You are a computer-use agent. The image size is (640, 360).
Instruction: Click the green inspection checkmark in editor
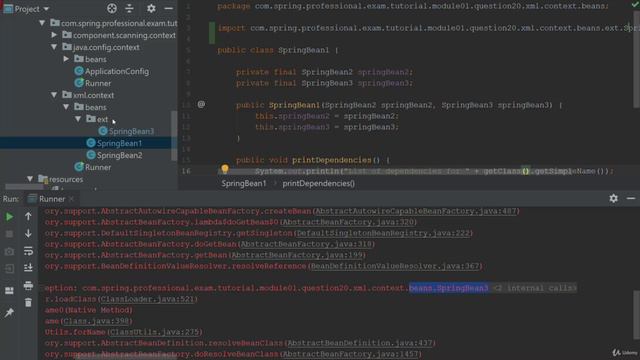pos(635,5)
